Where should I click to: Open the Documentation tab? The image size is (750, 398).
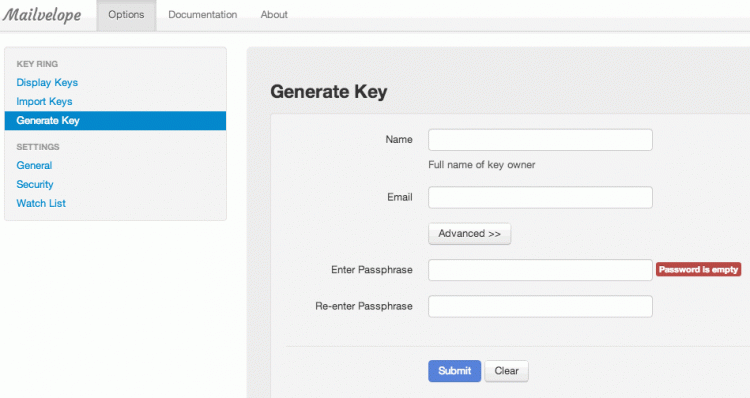point(203,15)
